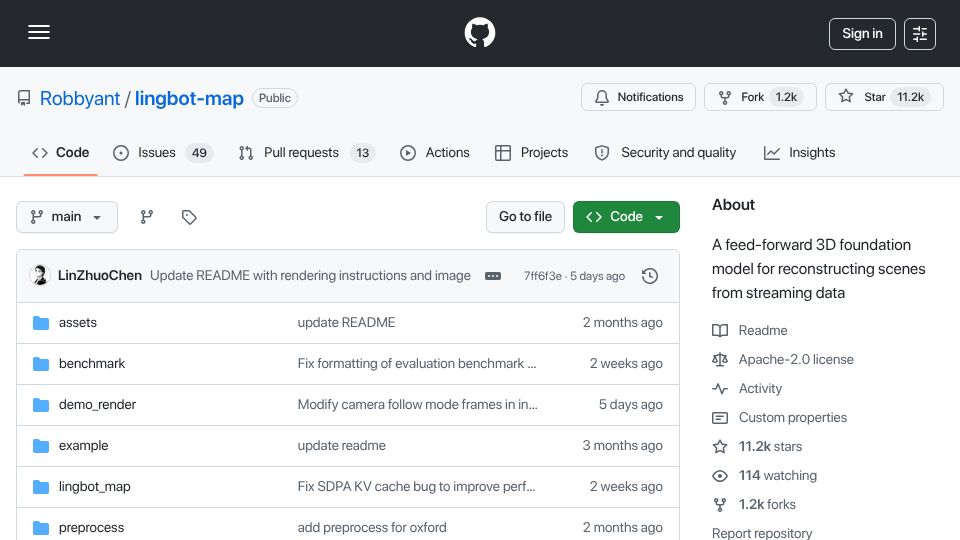Click the example folder icon
This screenshot has height=540, width=960.
tap(41, 446)
